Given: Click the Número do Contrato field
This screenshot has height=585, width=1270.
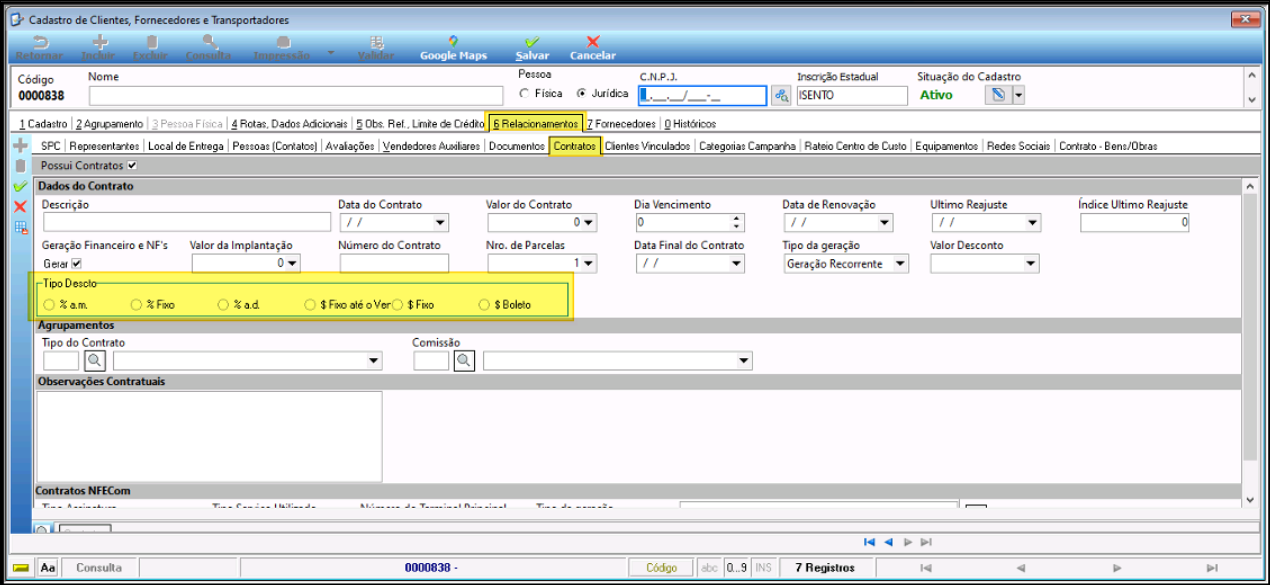Looking at the screenshot, I should click(x=394, y=264).
